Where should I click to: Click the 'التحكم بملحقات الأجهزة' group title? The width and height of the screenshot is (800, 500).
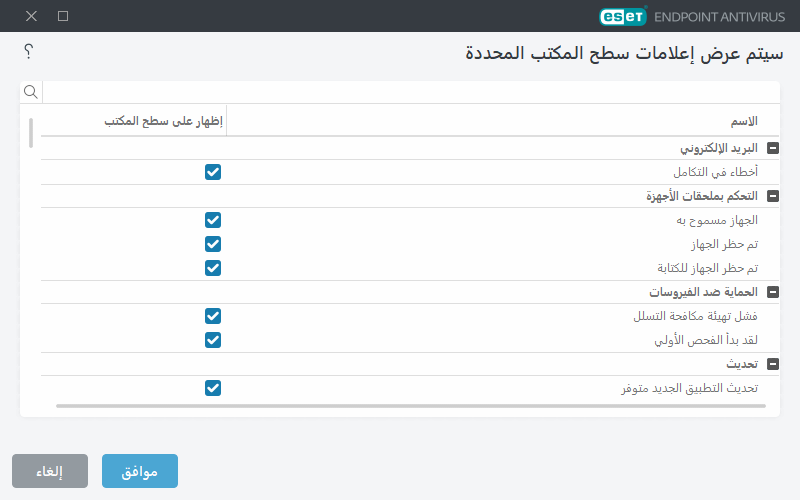[702, 196]
